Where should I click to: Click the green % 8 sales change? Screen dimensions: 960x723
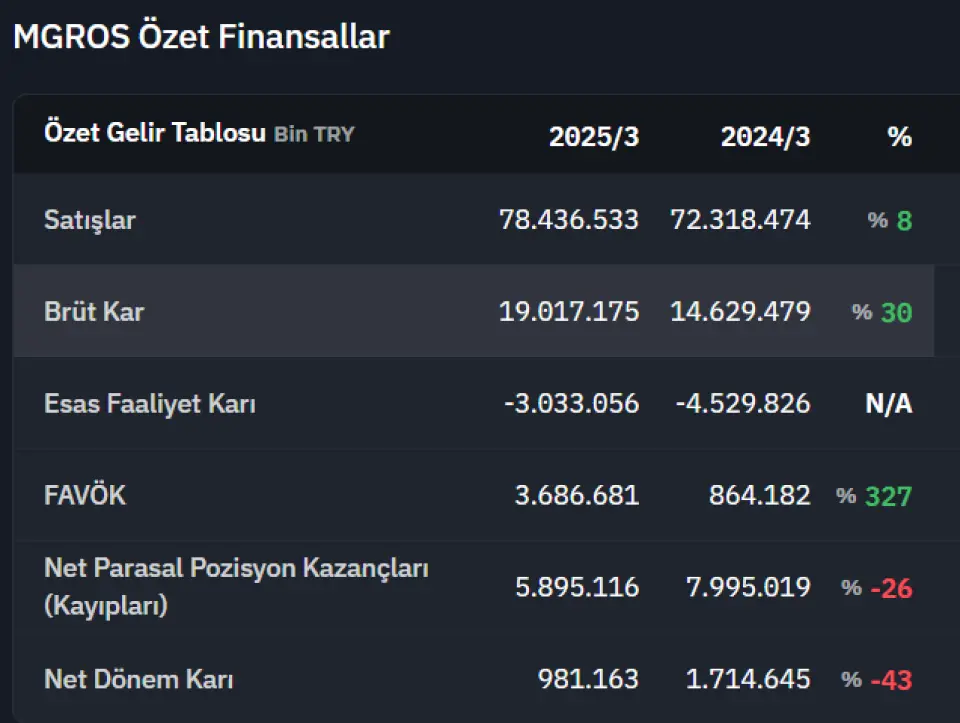click(x=890, y=220)
